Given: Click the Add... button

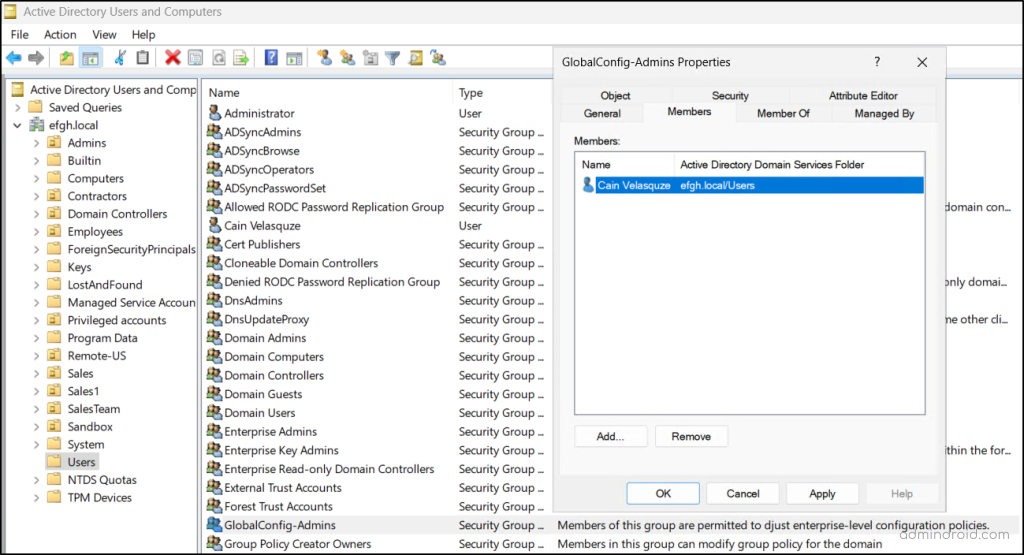Looking at the screenshot, I should tap(610, 436).
